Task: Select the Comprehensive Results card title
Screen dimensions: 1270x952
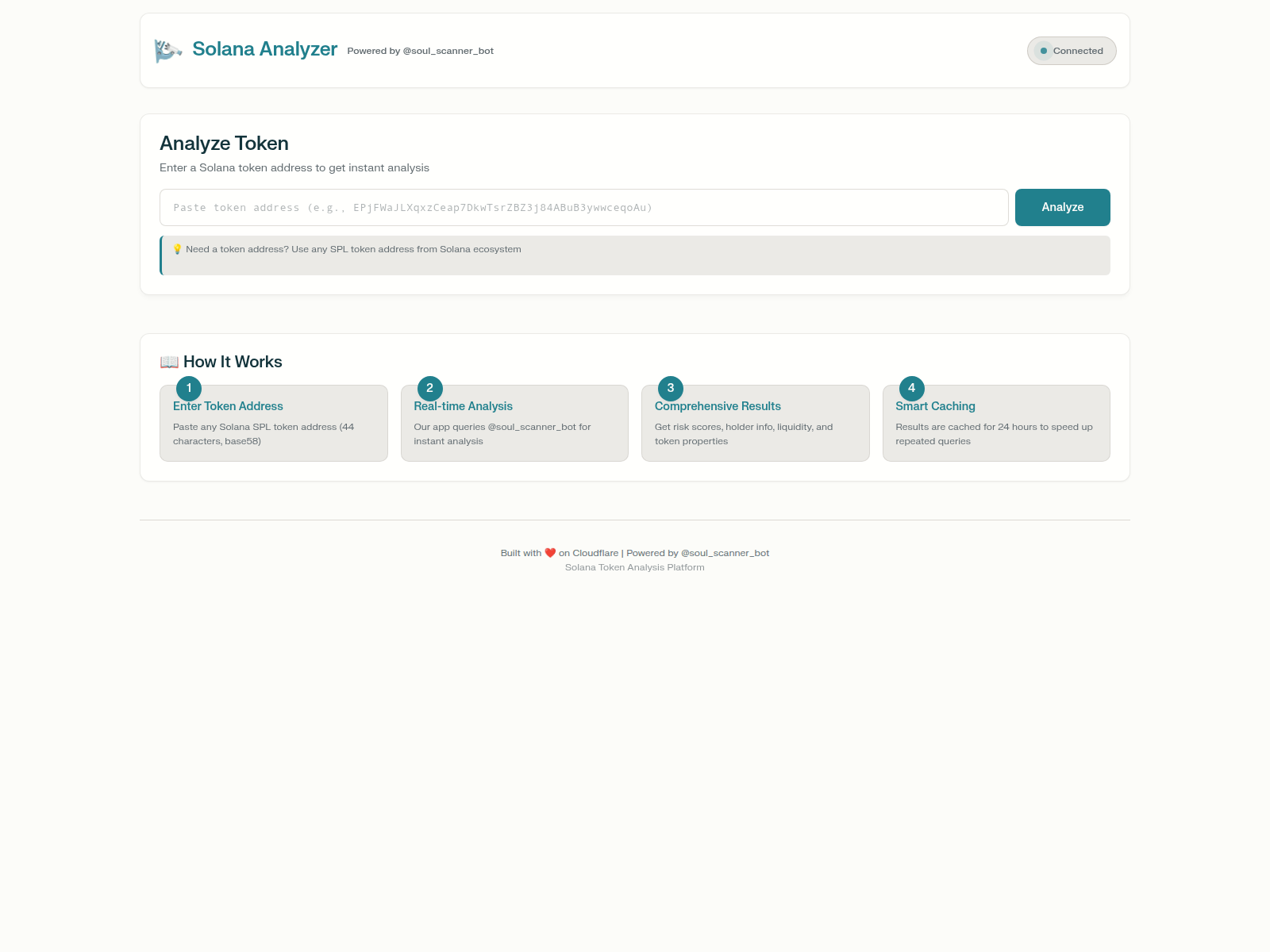Action: point(718,406)
